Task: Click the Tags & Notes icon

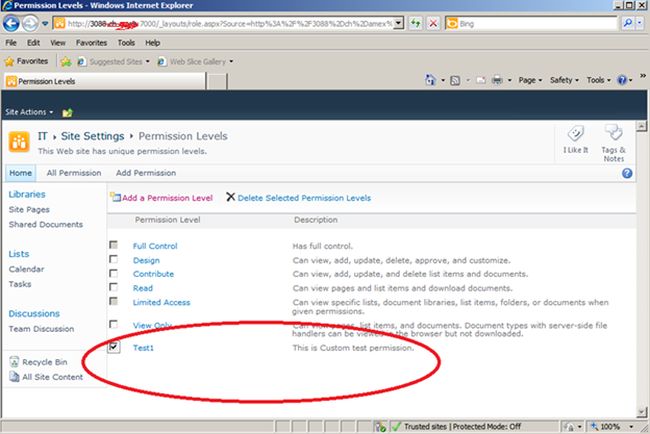Action: (614, 133)
